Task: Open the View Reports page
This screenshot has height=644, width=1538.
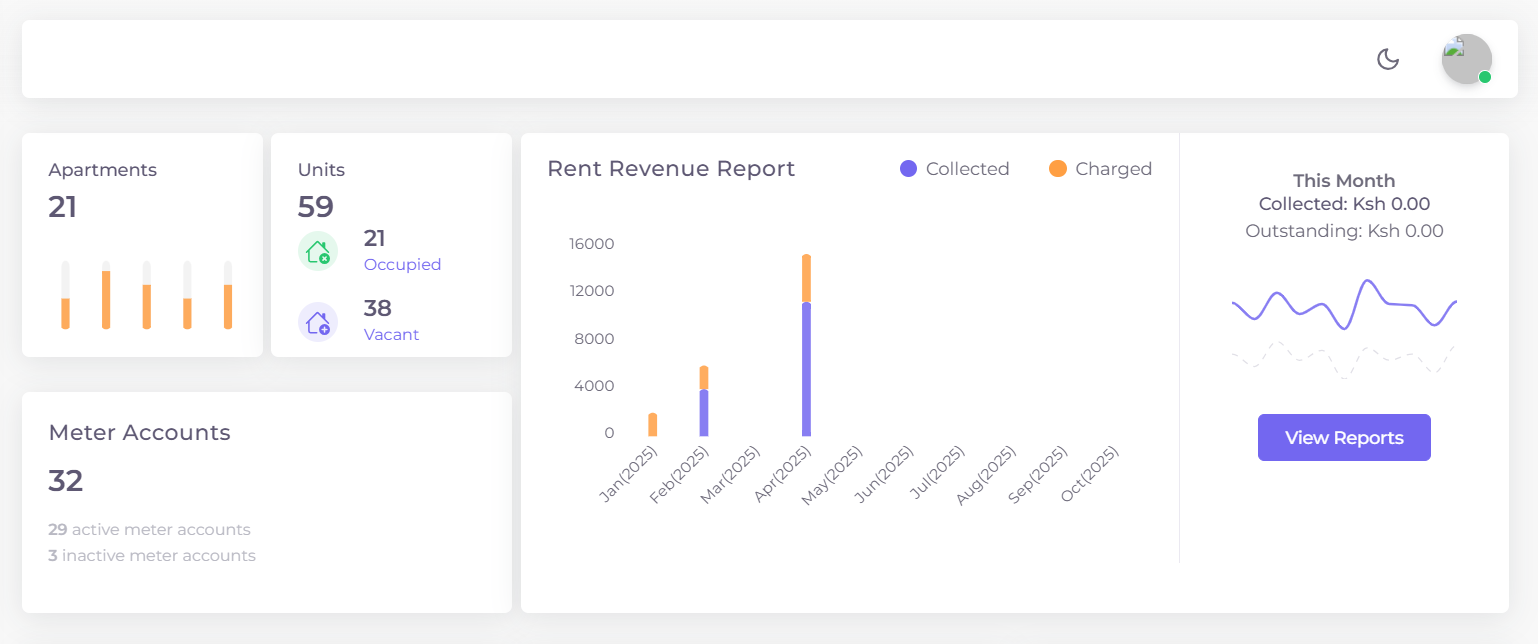Action: click(x=1344, y=437)
